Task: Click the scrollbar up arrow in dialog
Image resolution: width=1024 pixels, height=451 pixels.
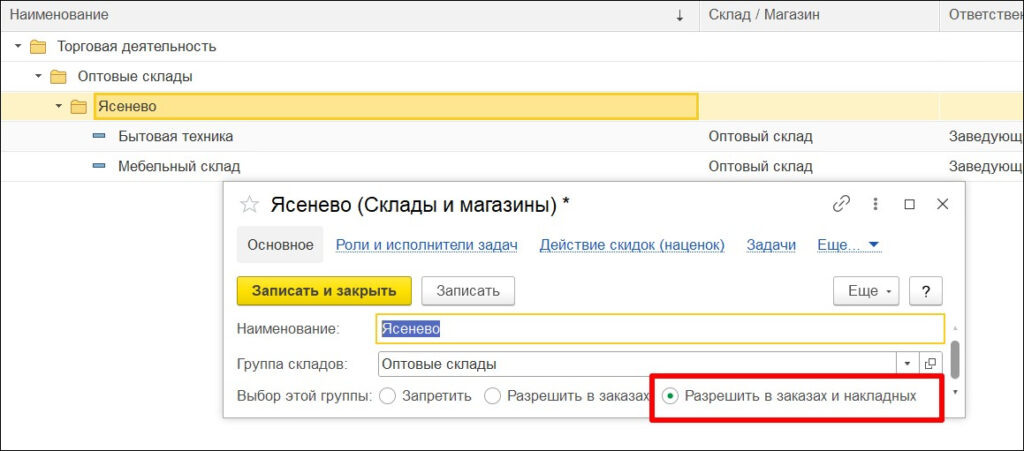Action: (955, 328)
